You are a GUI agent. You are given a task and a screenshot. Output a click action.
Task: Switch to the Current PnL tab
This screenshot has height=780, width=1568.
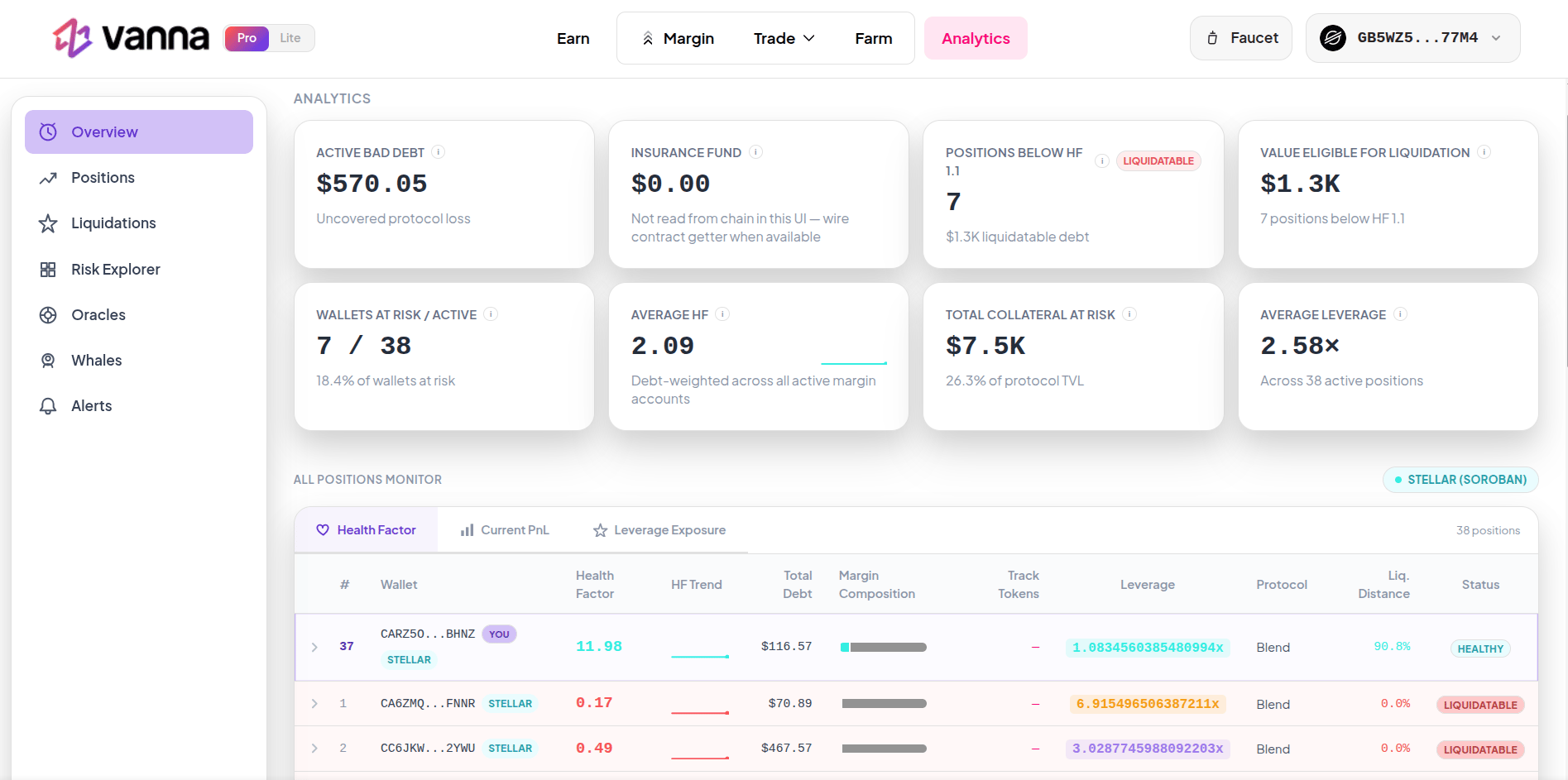click(x=505, y=530)
